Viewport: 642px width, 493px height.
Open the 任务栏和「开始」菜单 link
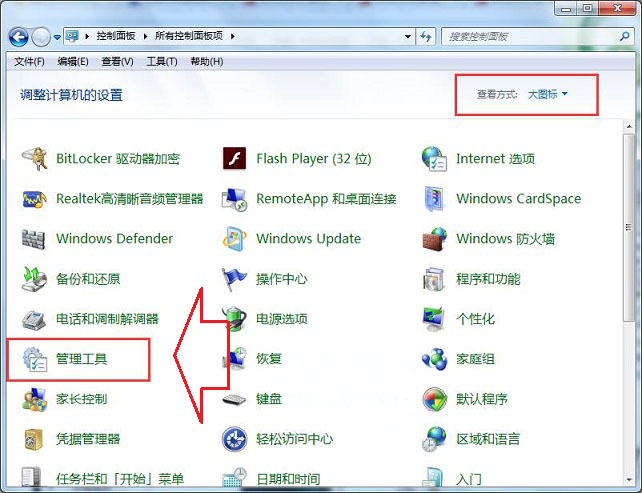point(120,479)
